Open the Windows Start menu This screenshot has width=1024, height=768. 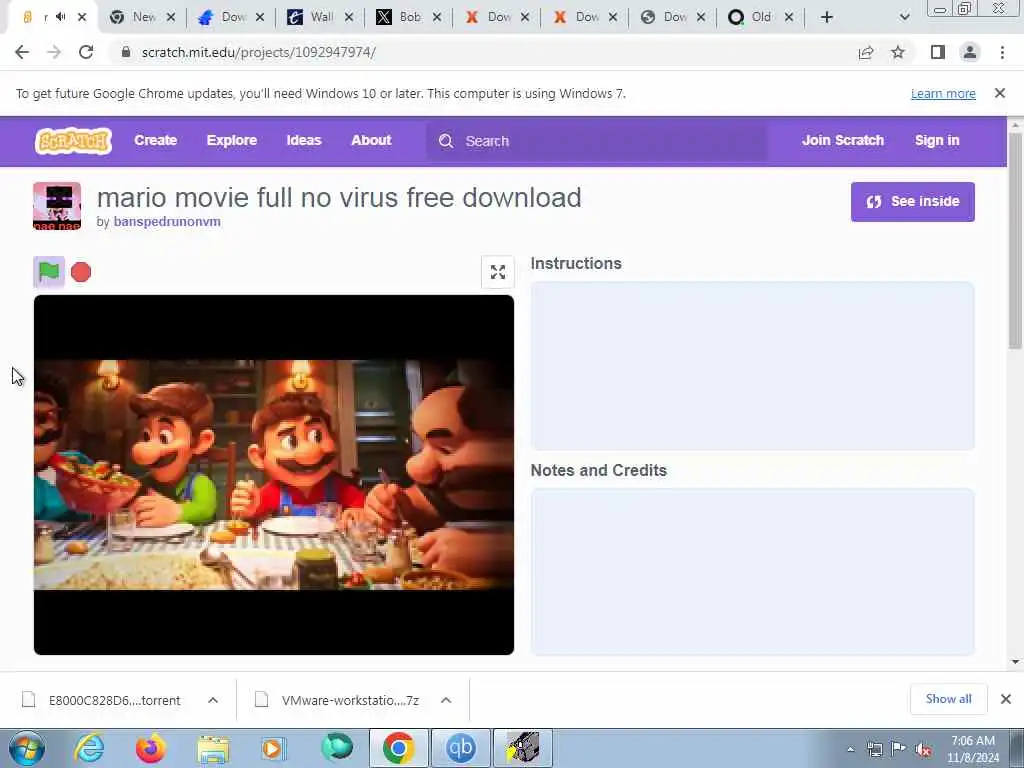tap(27, 748)
